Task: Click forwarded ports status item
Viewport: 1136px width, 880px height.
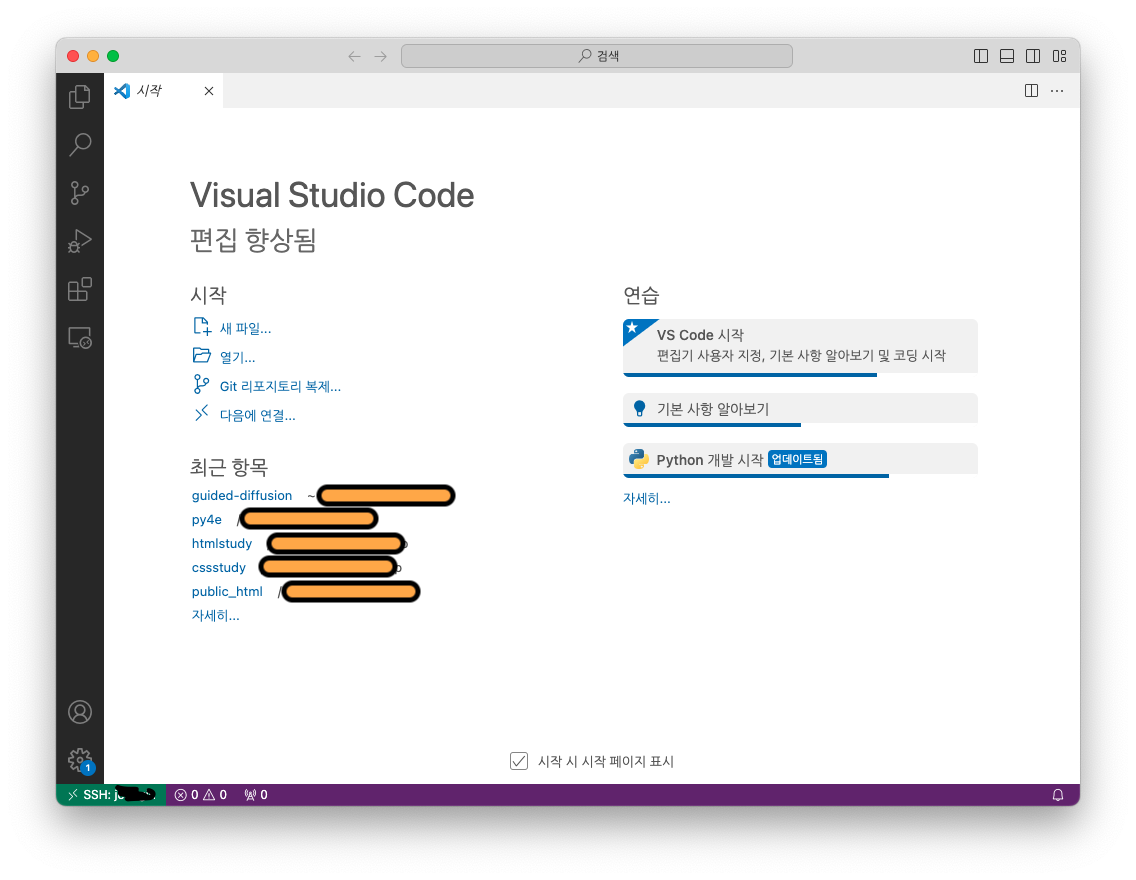Action: tap(256, 795)
